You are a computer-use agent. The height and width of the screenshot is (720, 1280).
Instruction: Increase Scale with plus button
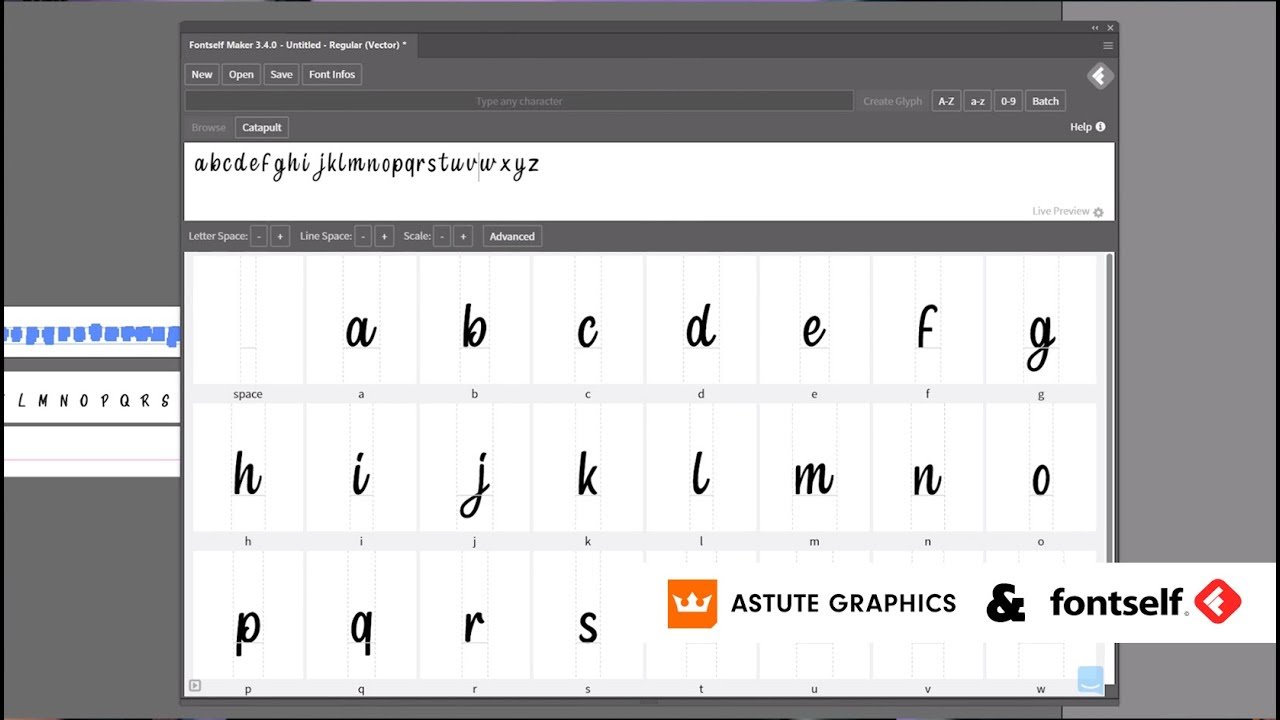[462, 236]
